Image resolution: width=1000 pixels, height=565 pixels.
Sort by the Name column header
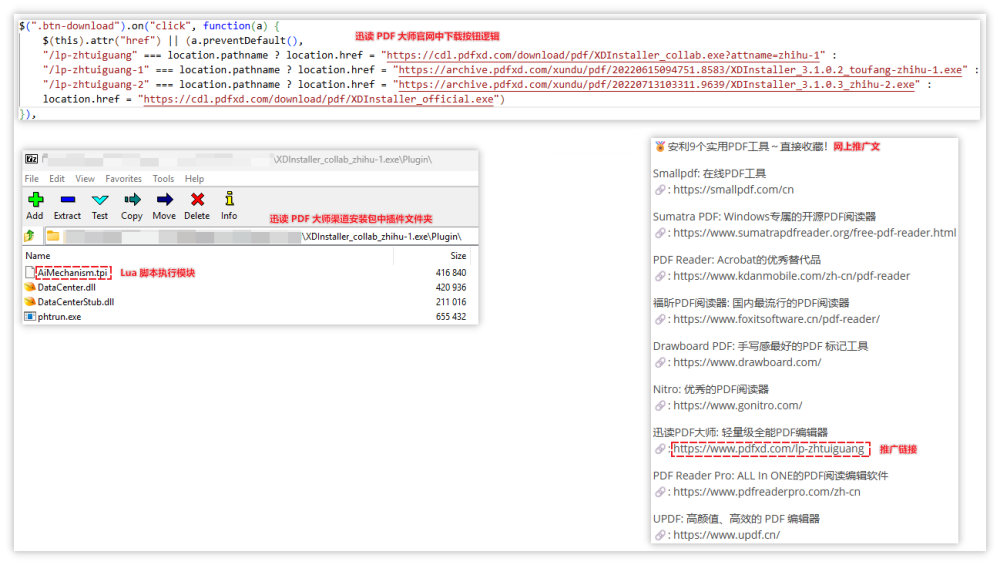(x=38, y=256)
